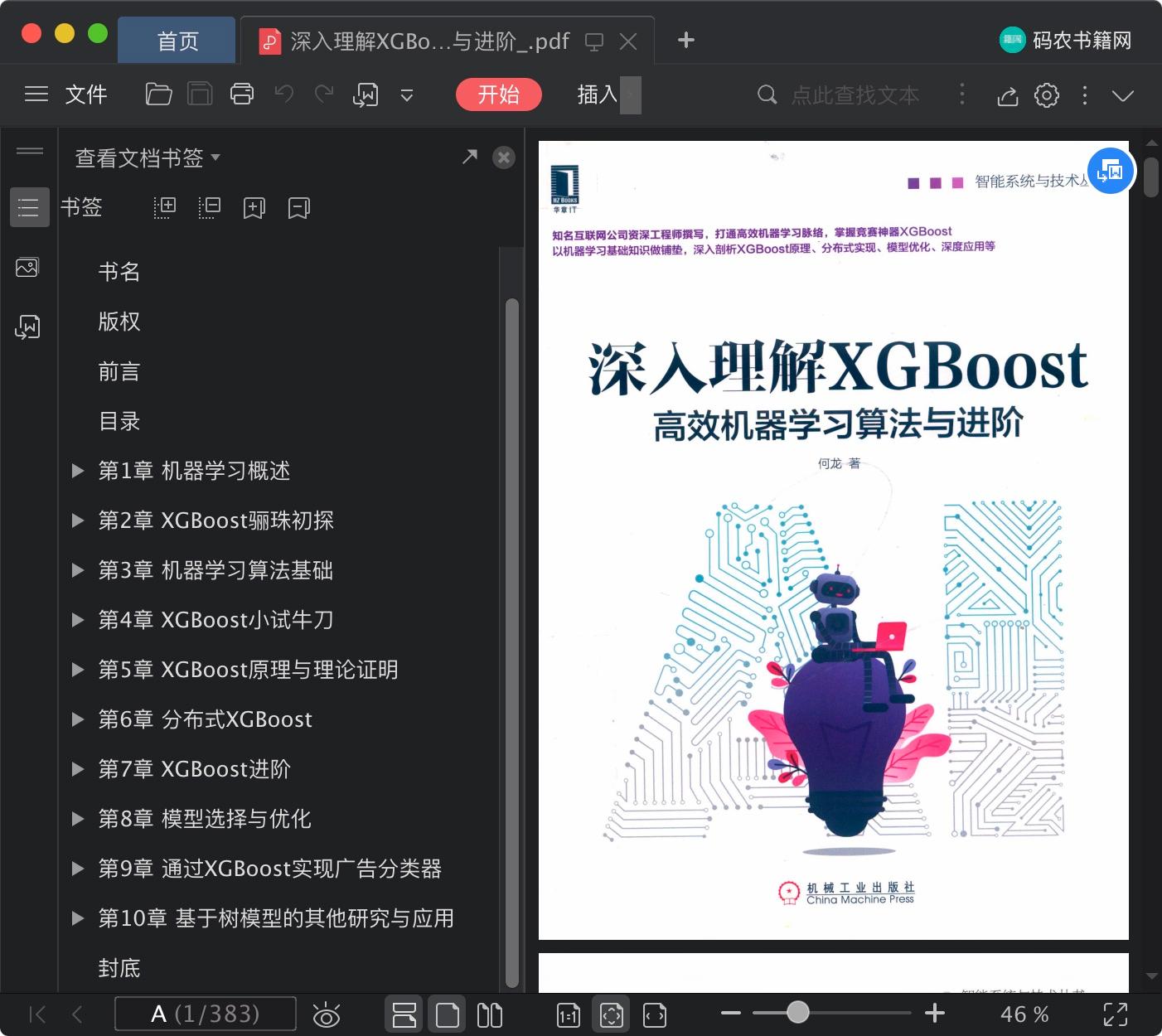This screenshot has height=1036, width=1162.
Task: Click the redo arrow icon
Action: 324,94
